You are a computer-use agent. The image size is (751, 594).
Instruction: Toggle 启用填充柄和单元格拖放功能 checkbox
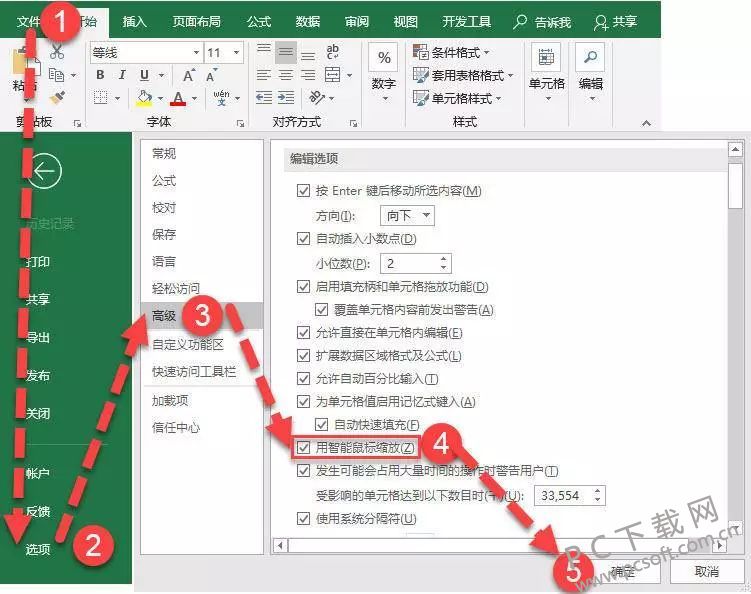tap(303, 286)
